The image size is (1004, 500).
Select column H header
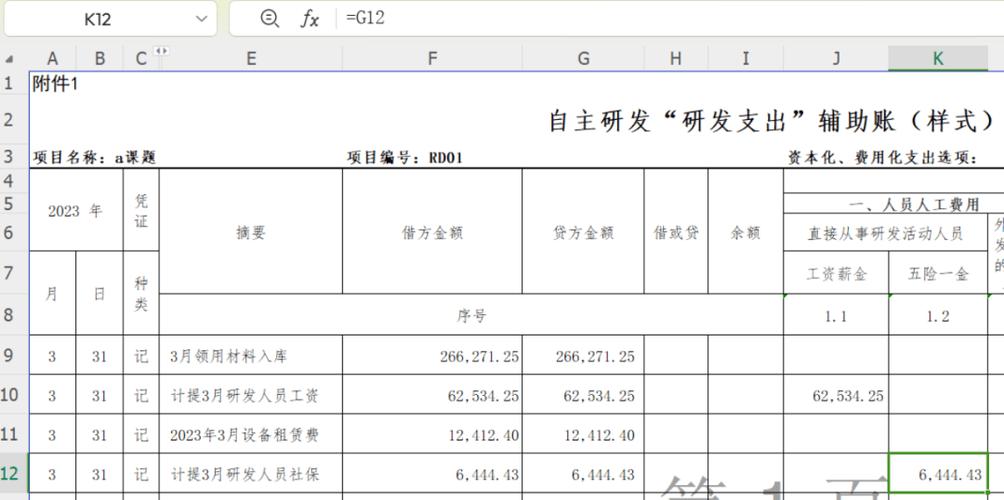click(676, 59)
